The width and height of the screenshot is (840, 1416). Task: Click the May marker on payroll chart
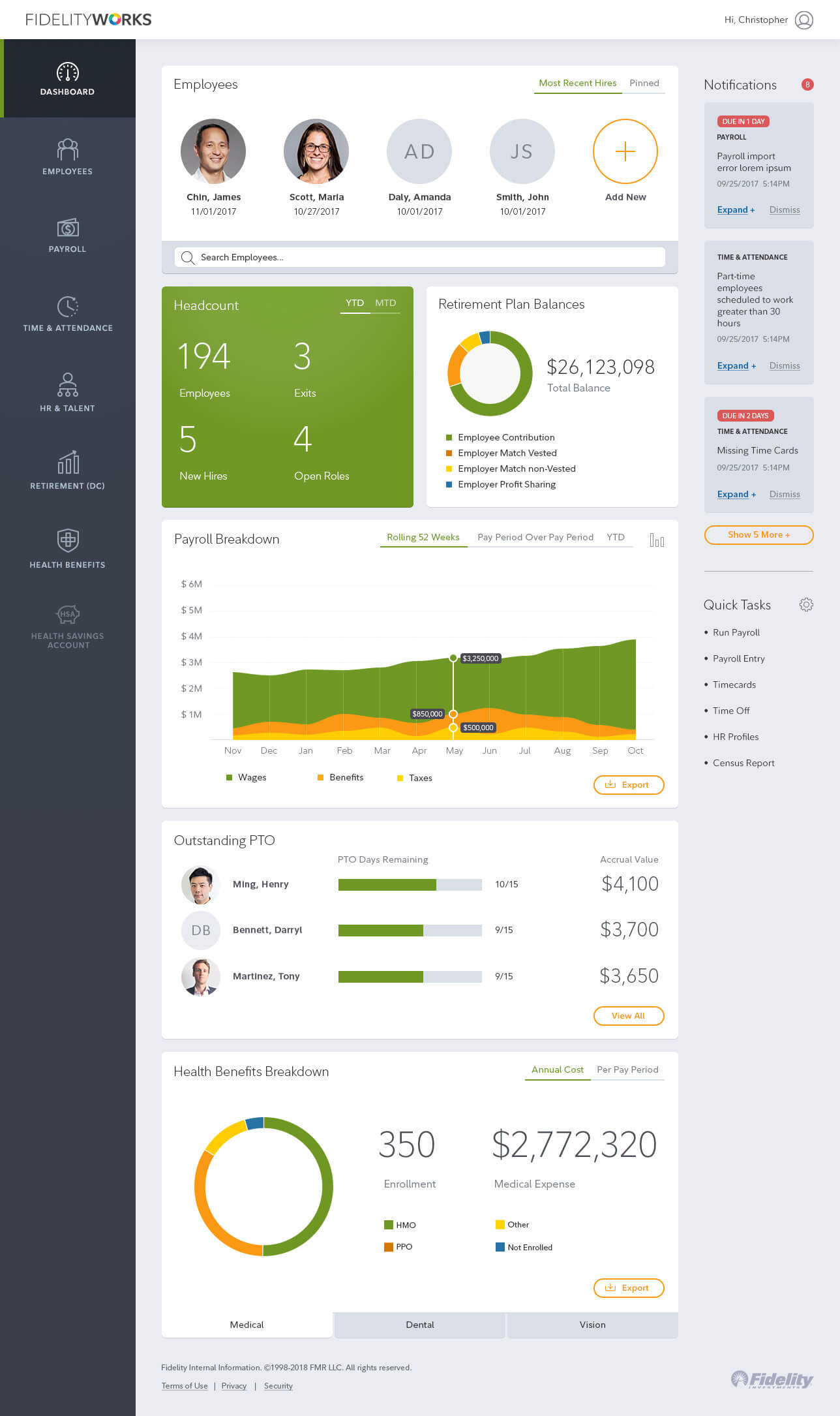pyautogui.click(x=453, y=658)
